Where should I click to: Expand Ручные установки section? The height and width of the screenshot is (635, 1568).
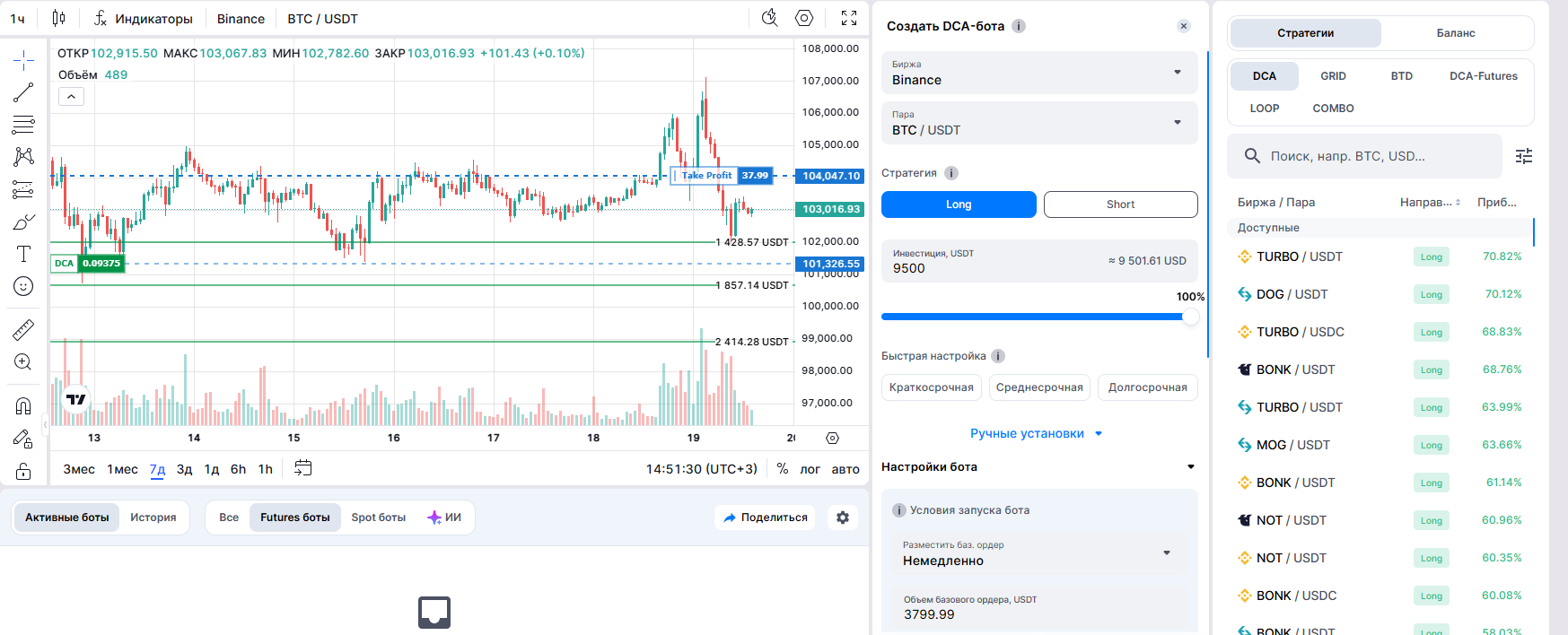click(x=1037, y=433)
